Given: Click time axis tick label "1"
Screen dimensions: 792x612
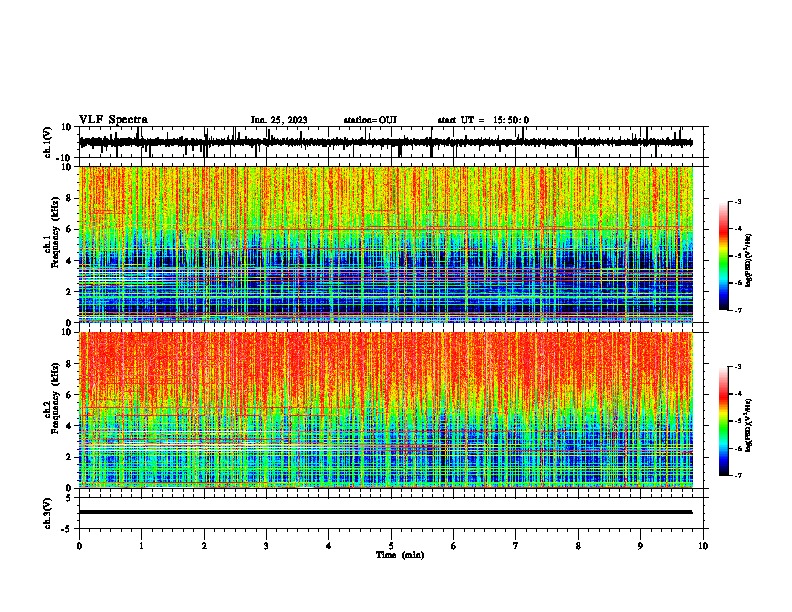Looking at the screenshot, I should [x=141, y=546].
